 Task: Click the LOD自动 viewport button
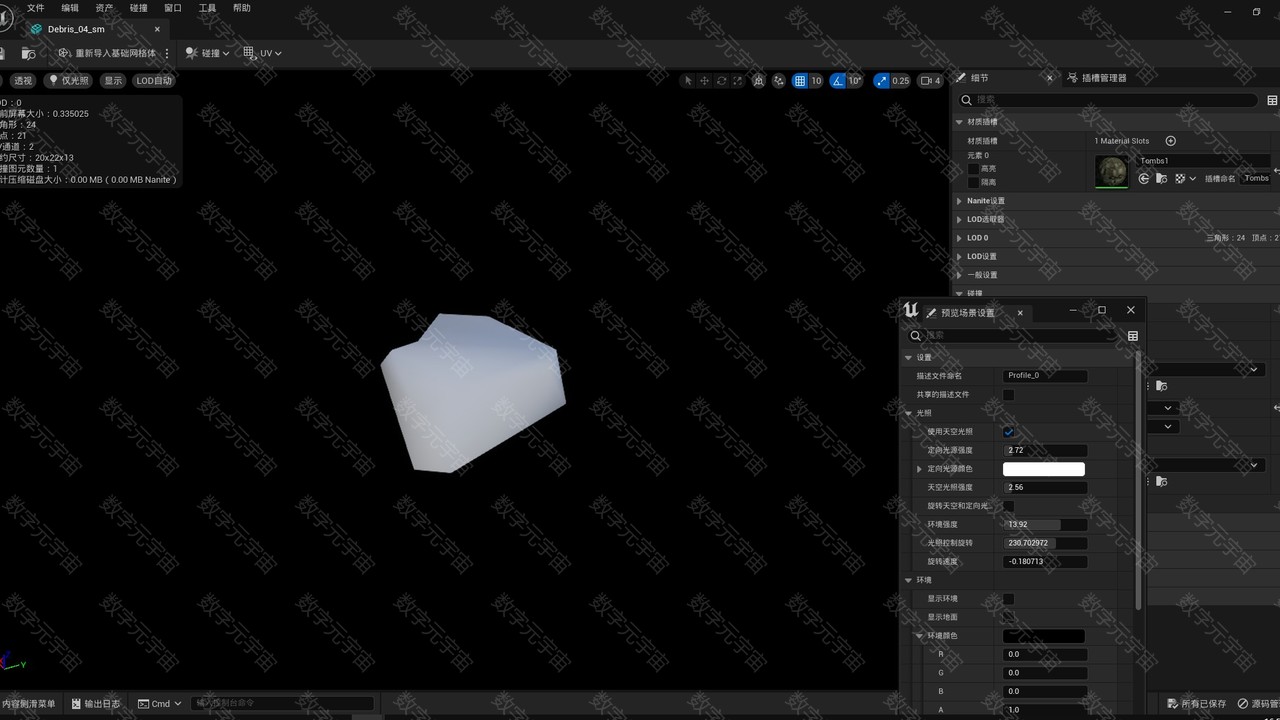click(x=154, y=81)
